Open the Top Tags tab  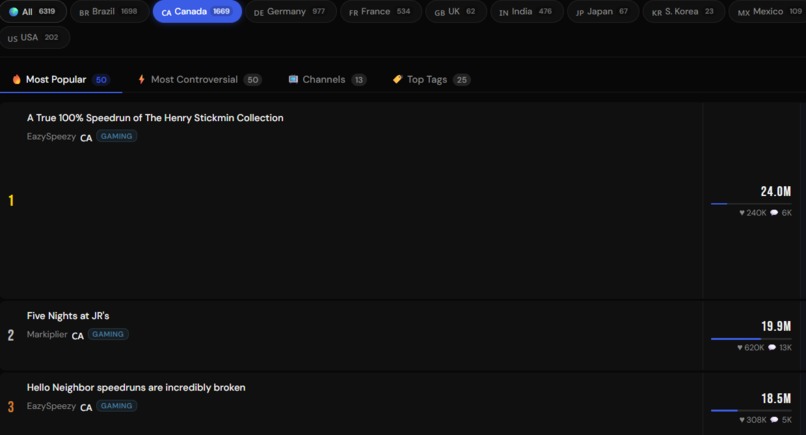(x=431, y=80)
